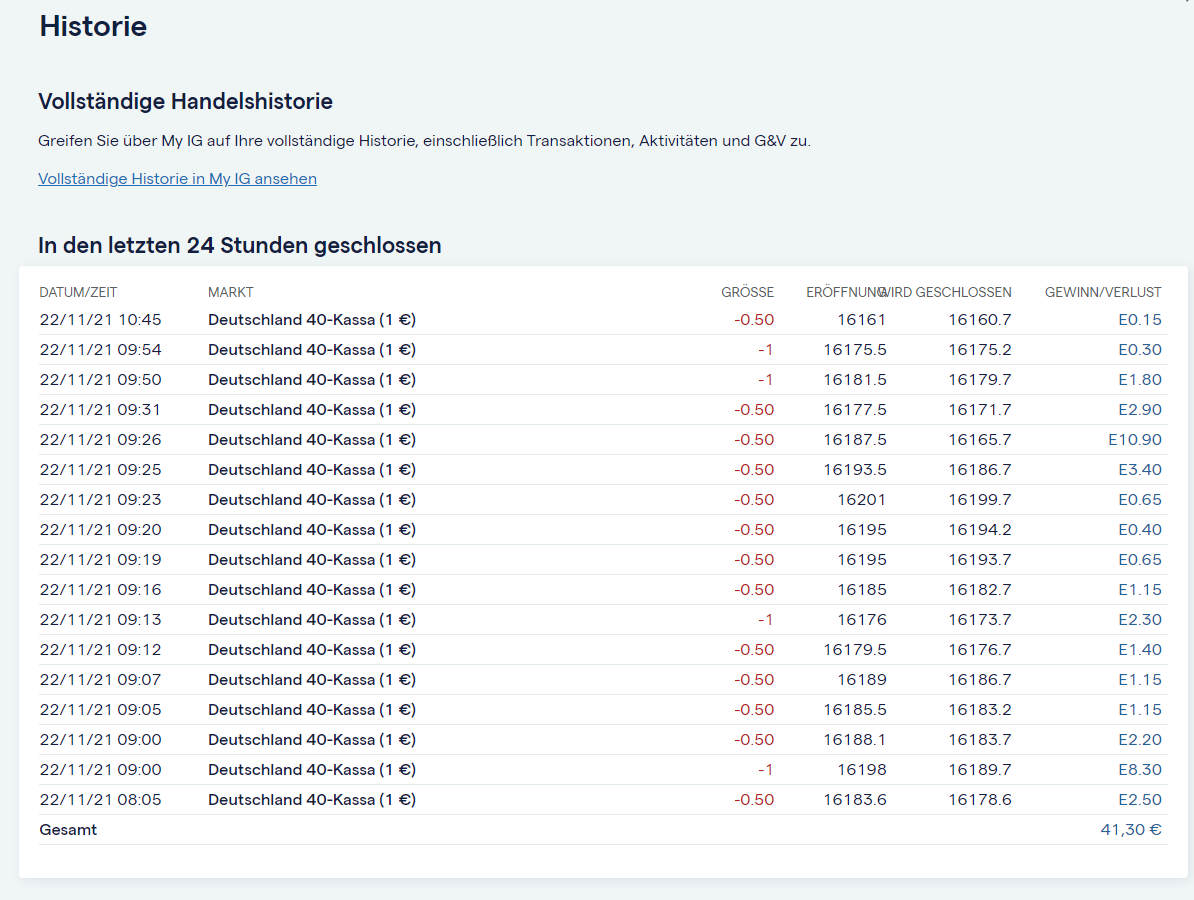The height and width of the screenshot is (900, 1194).
Task: Click the MARKT column header
Action: [231, 292]
